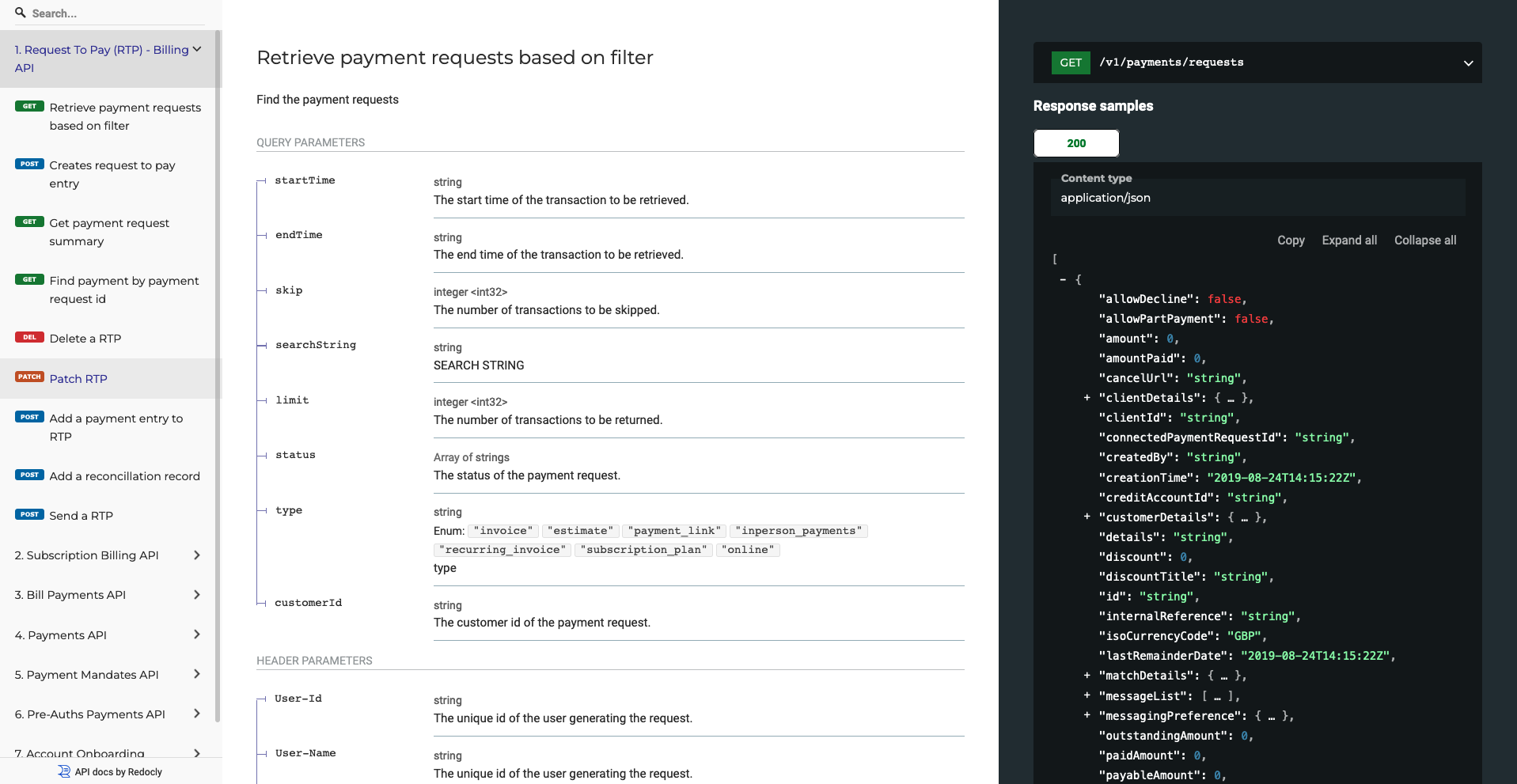Click the "estimate" enum value
1517x784 pixels.
(x=580, y=531)
